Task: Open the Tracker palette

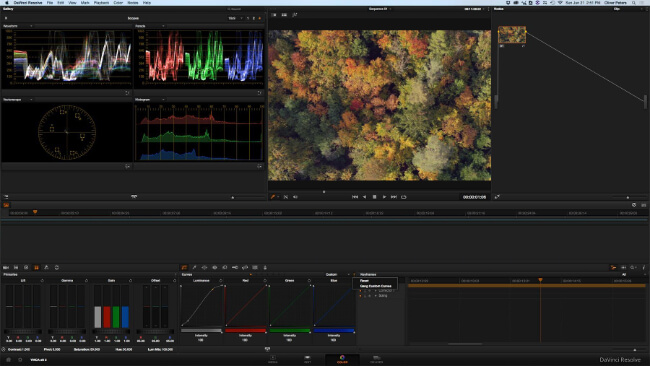Action: (215, 267)
